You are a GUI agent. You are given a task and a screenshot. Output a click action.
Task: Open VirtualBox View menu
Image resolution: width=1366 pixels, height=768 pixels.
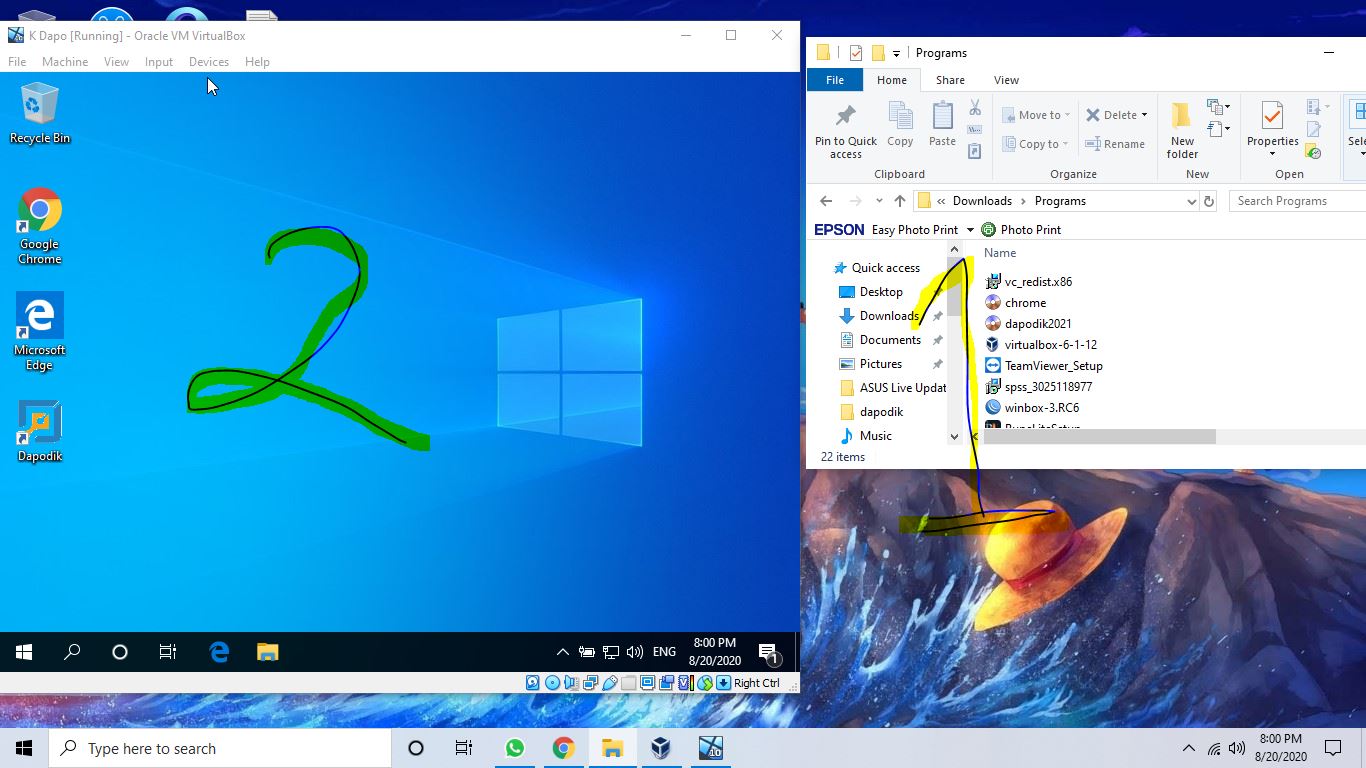tap(116, 61)
